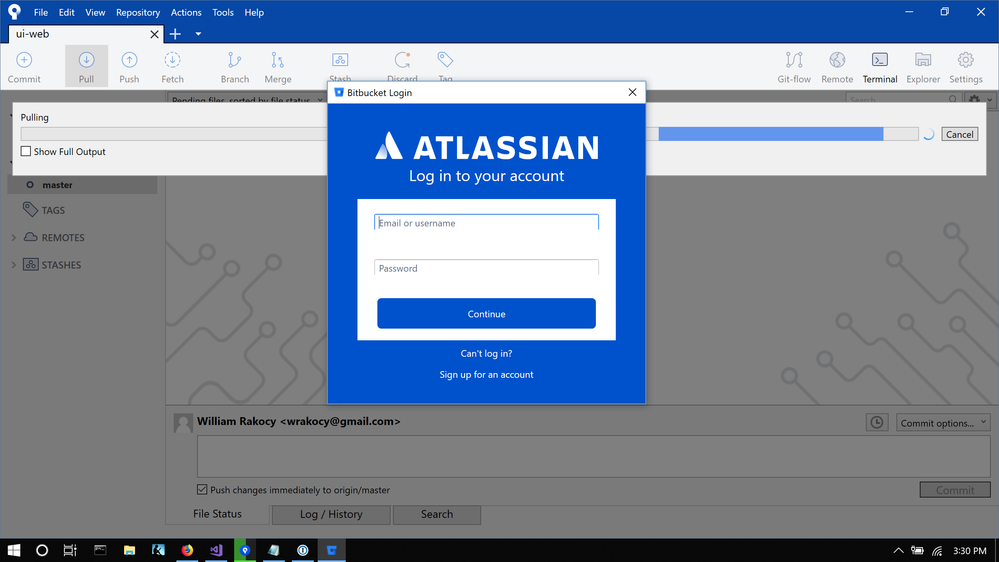999x562 pixels.
Task: Click the Can't log in? link
Action: [x=486, y=354]
